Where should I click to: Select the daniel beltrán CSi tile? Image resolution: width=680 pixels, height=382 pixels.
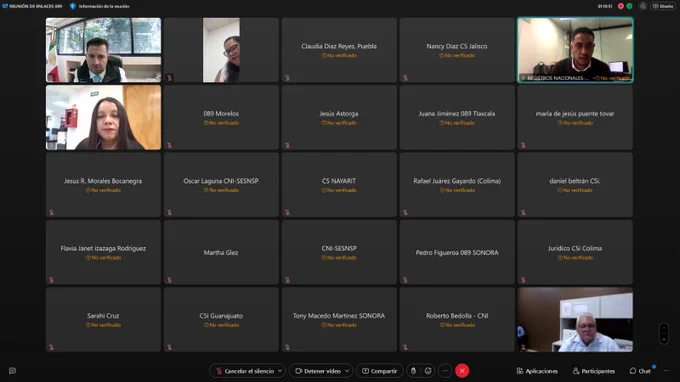[575, 185]
